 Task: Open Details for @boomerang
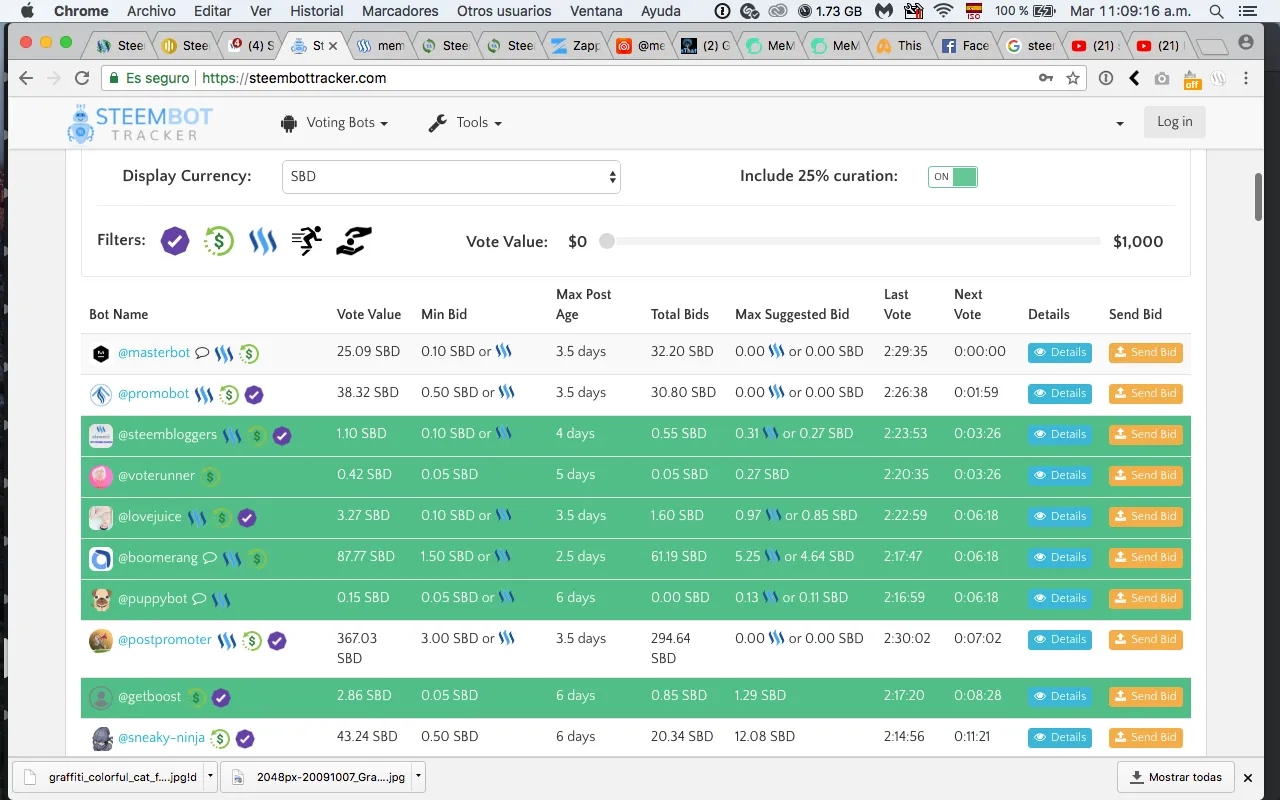click(x=1060, y=558)
